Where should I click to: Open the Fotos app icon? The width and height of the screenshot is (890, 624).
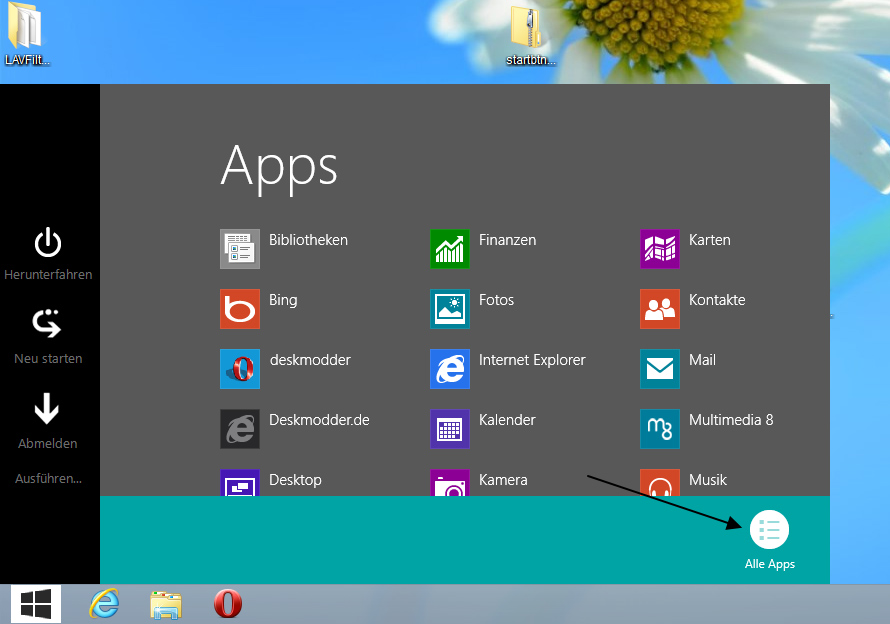click(450, 309)
